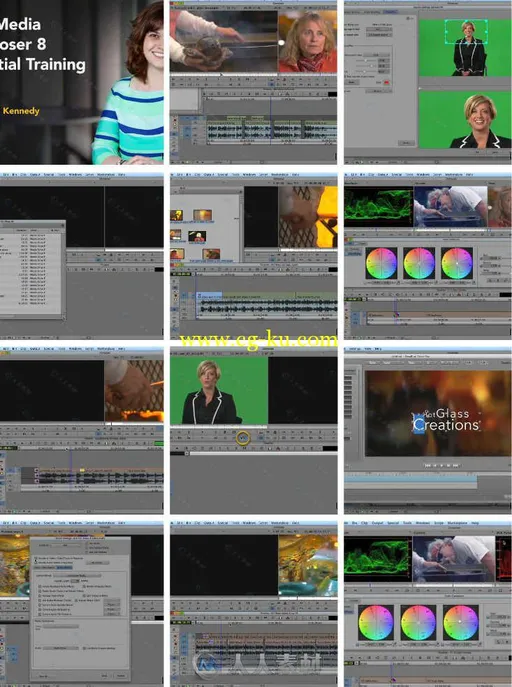Click the middle color wheel in the bottom color correction screenshot
Screen dimensions: 512x687
pyautogui.click(x=418, y=622)
